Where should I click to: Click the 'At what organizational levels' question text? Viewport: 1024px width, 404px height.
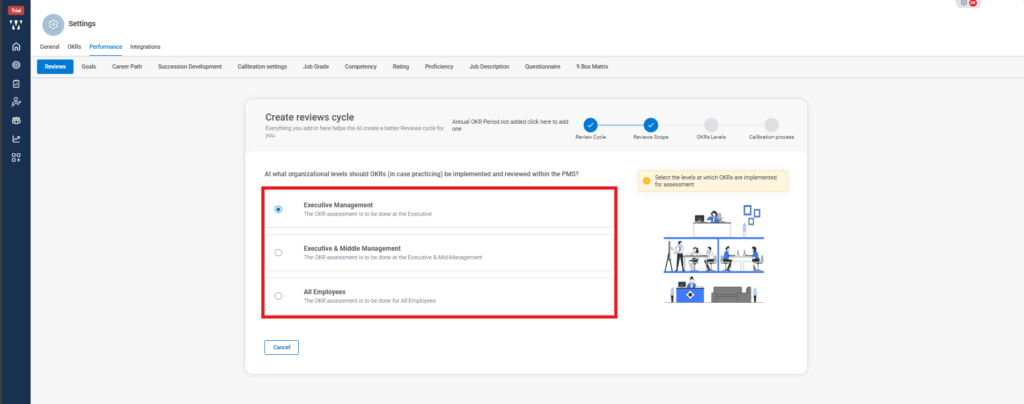tap(421, 174)
